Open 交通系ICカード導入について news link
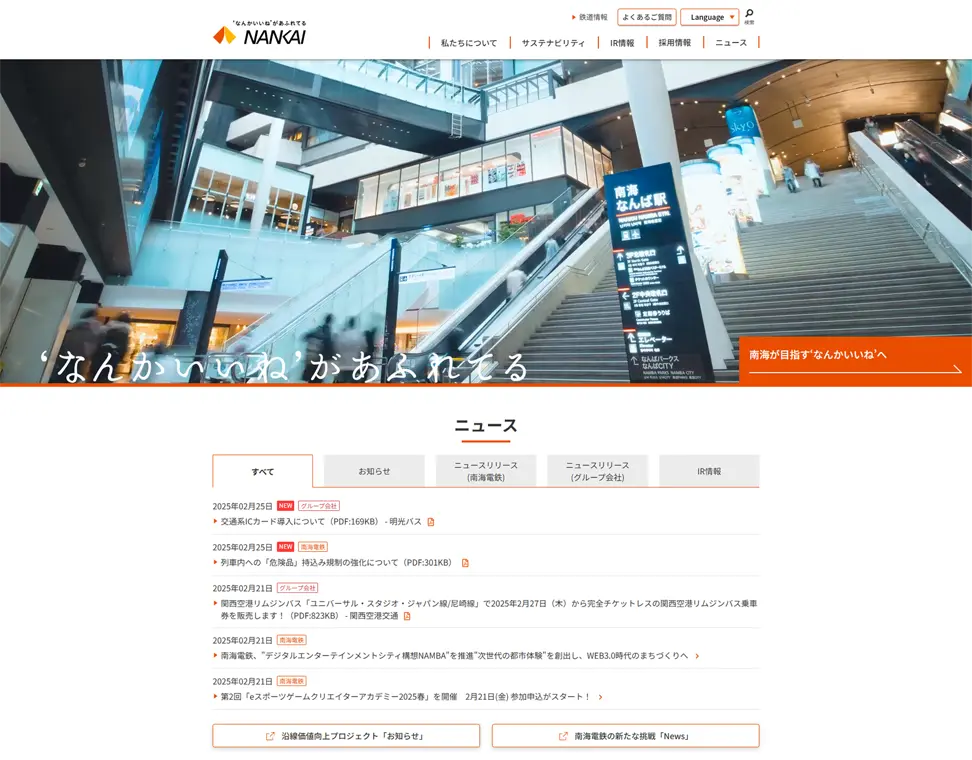Screen dimensions: 972x760 (x=321, y=522)
